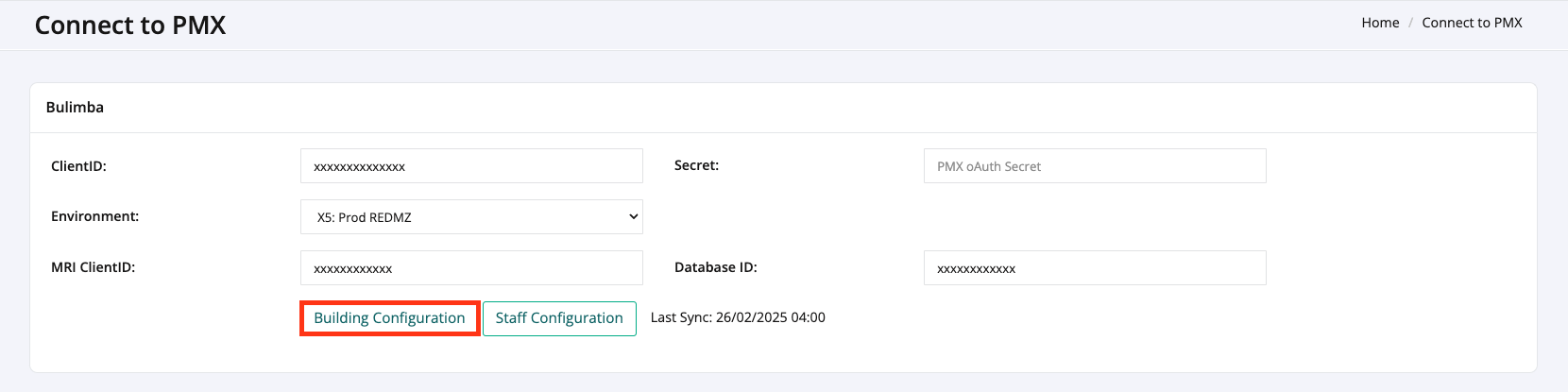Click the chevron arrow on Environment dropdown
This screenshot has height=392, width=1568.
633,216
